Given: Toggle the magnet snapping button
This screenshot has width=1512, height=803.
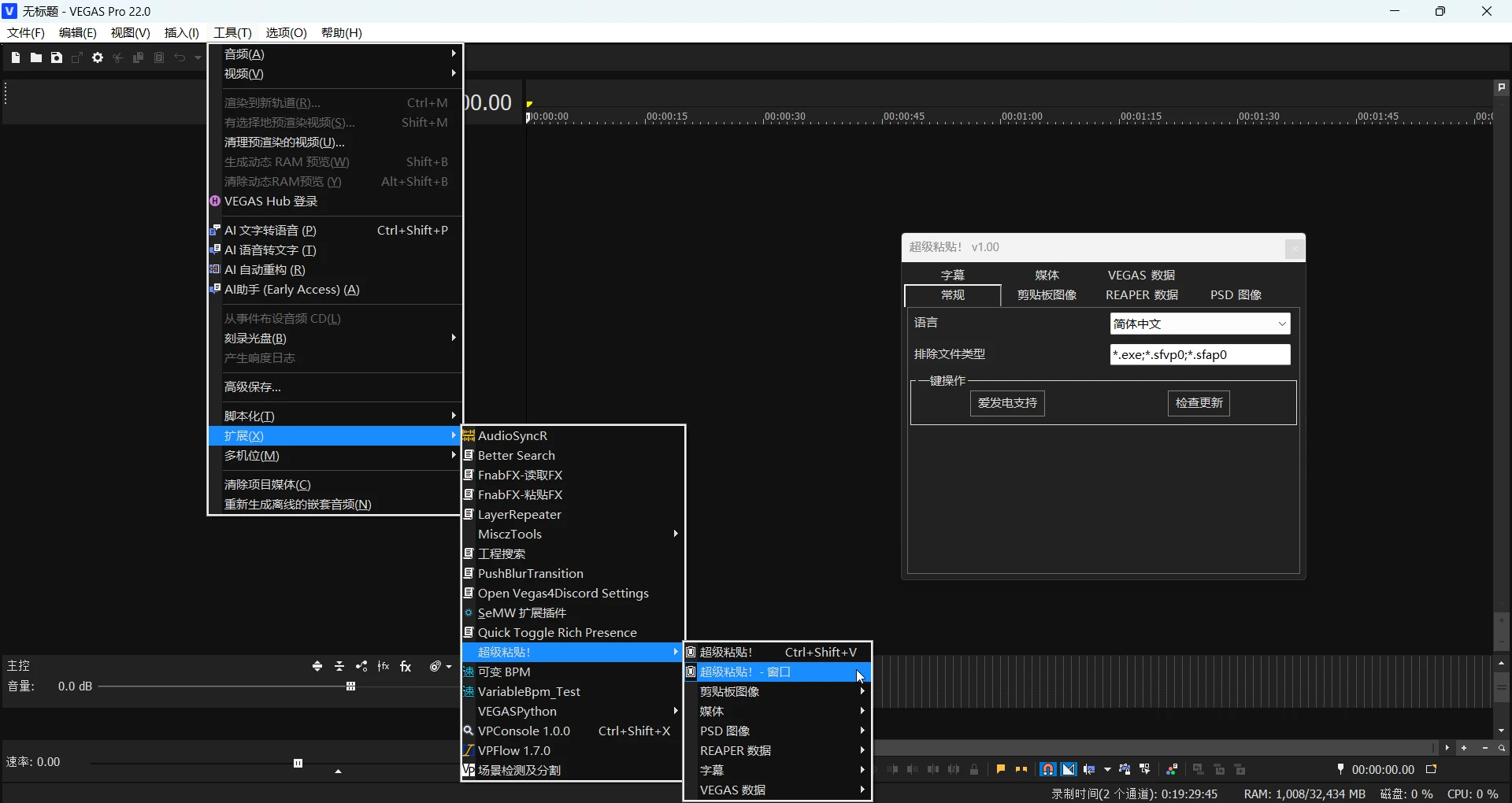Looking at the screenshot, I should pyautogui.click(x=1048, y=769).
